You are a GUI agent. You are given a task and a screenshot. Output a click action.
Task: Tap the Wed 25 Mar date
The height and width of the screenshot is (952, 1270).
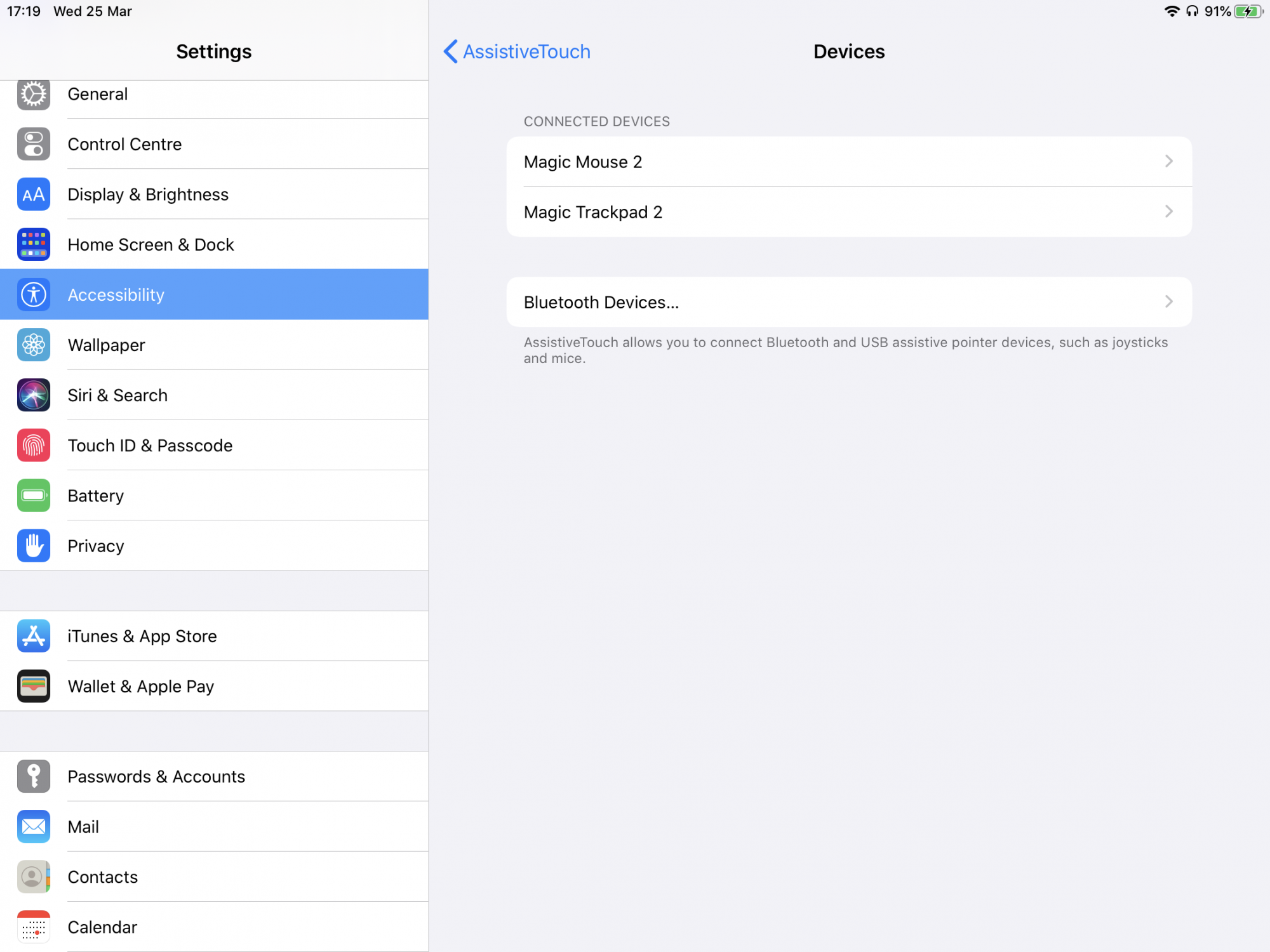pos(93,11)
